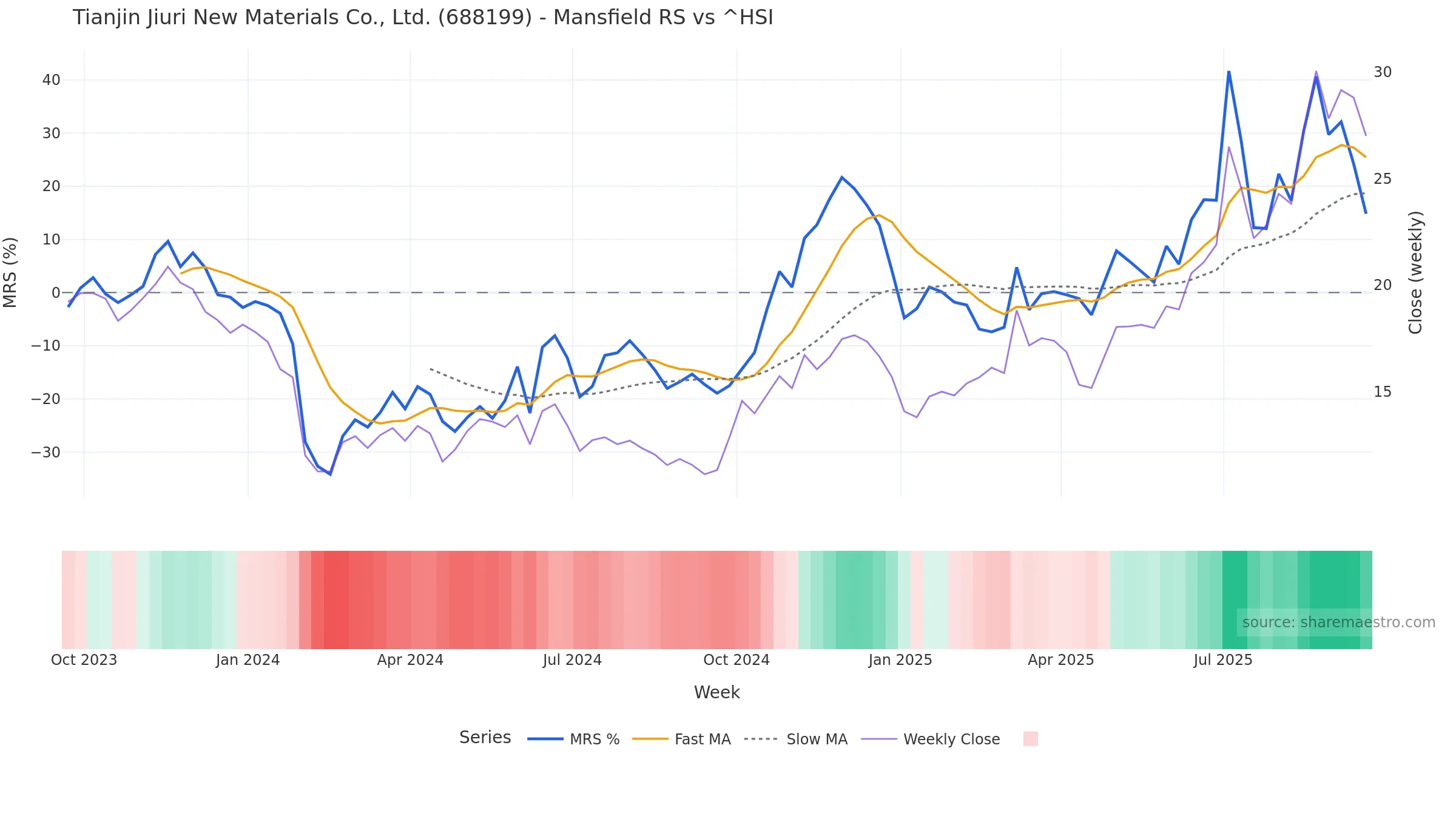Toggle the MRS % legend entry

pos(573,739)
